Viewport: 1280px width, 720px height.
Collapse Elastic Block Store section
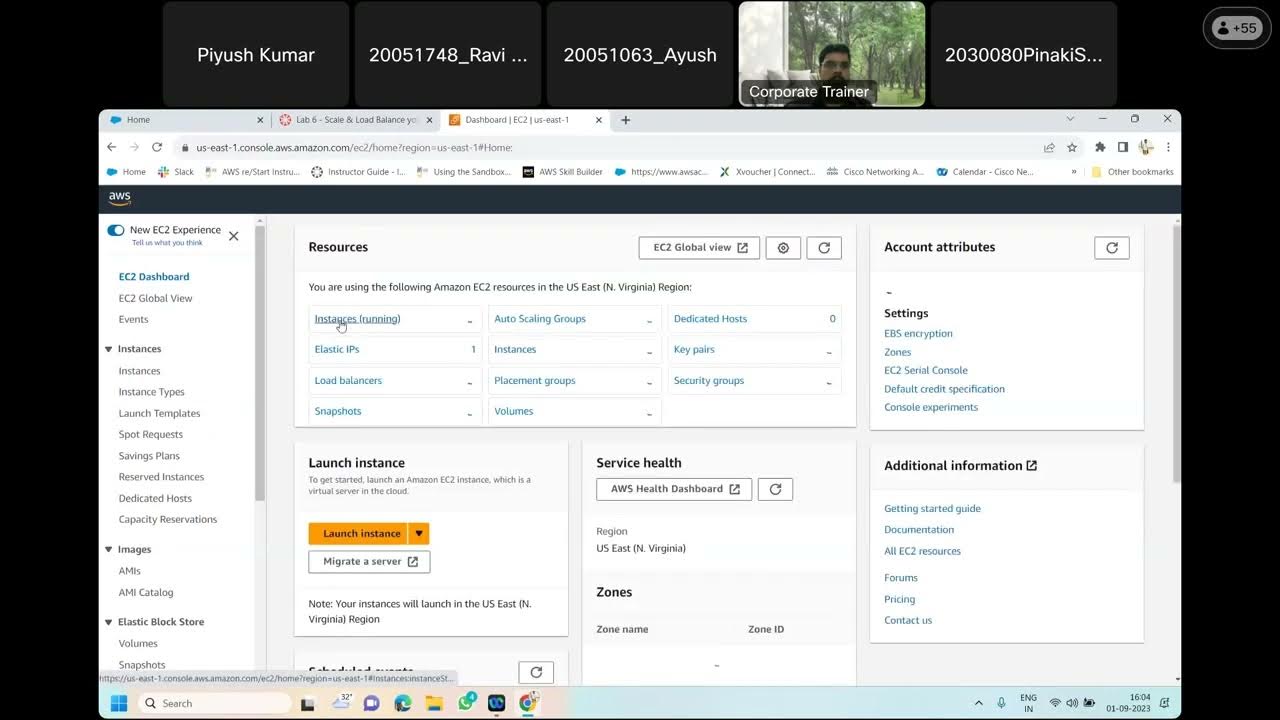click(x=108, y=622)
